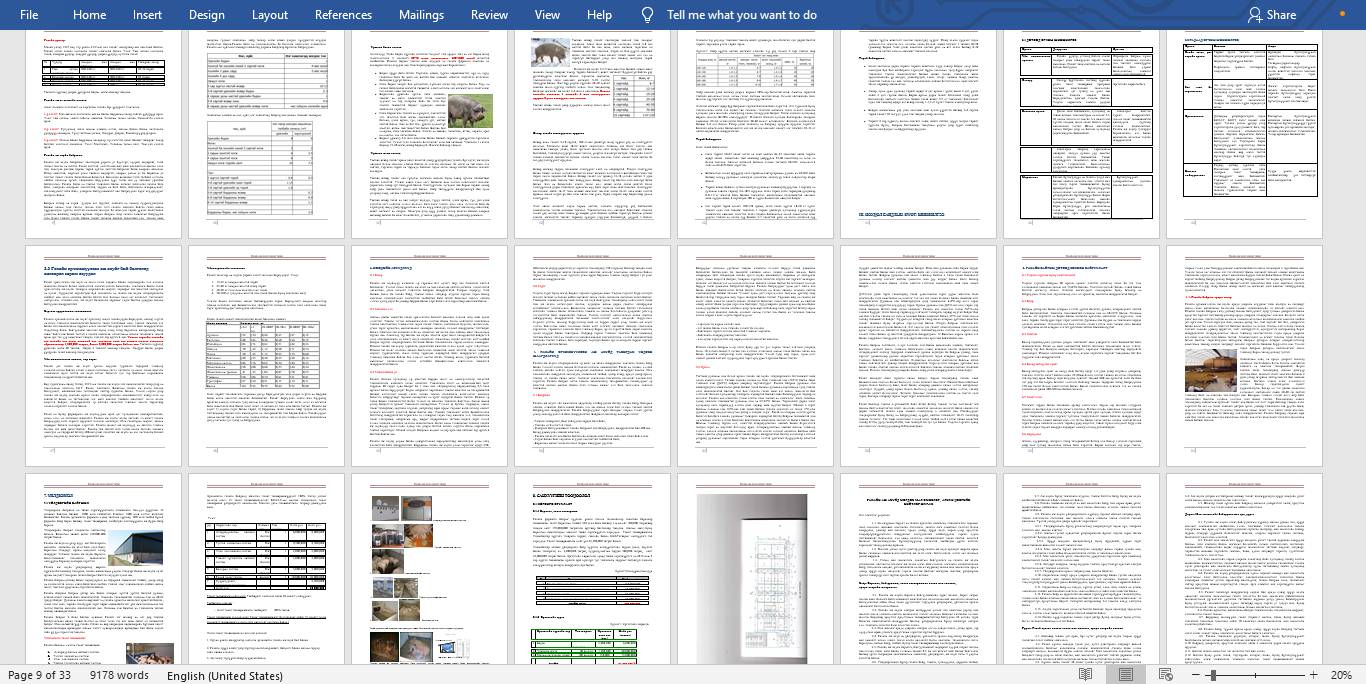The width and height of the screenshot is (1366, 684).
Task: Click Page 9 of 33 indicator
Action: point(40,675)
